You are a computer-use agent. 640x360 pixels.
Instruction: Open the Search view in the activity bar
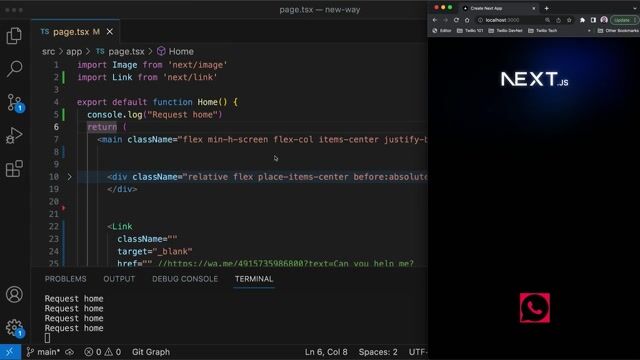coord(14,69)
